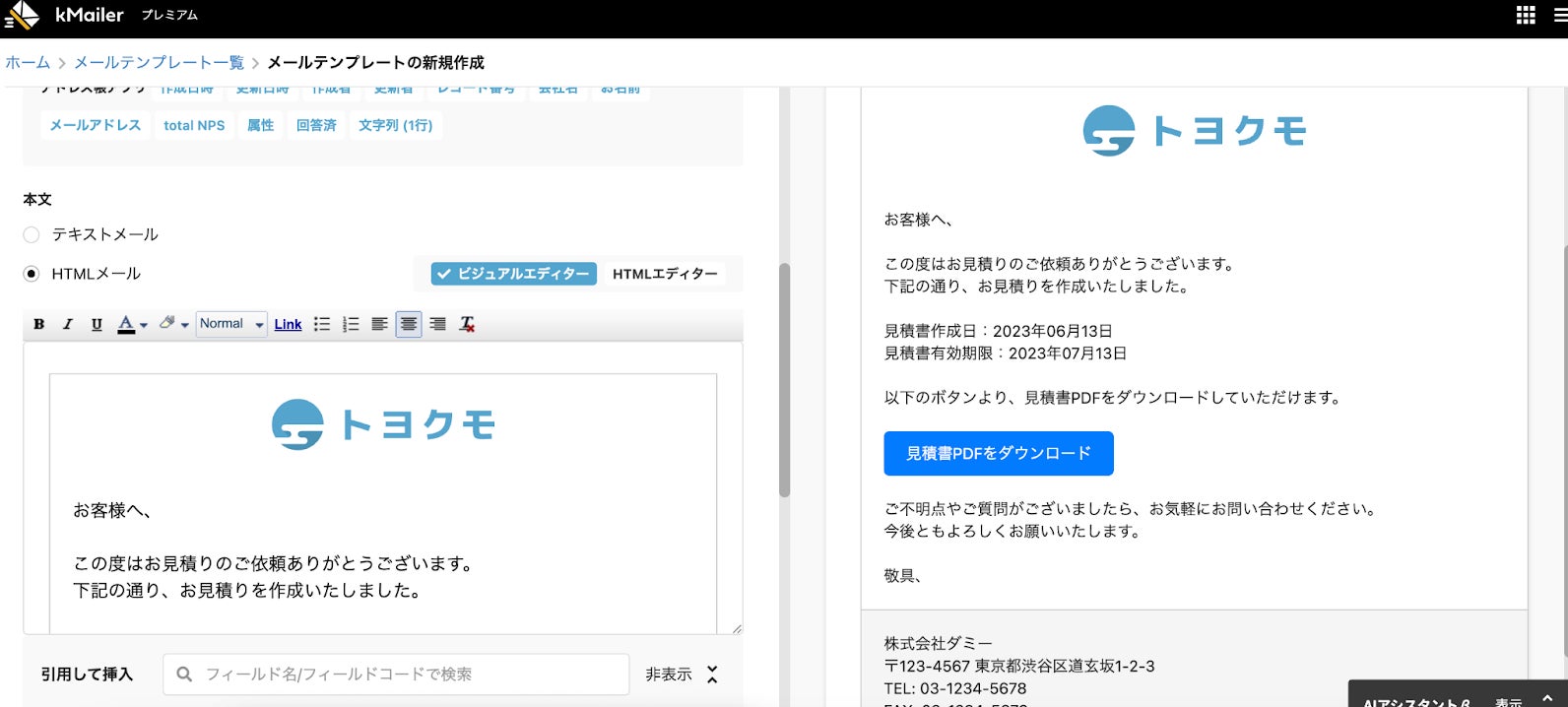Open the AIアシスタント panel
The width and height of the screenshot is (1568, 707).
1416,701
